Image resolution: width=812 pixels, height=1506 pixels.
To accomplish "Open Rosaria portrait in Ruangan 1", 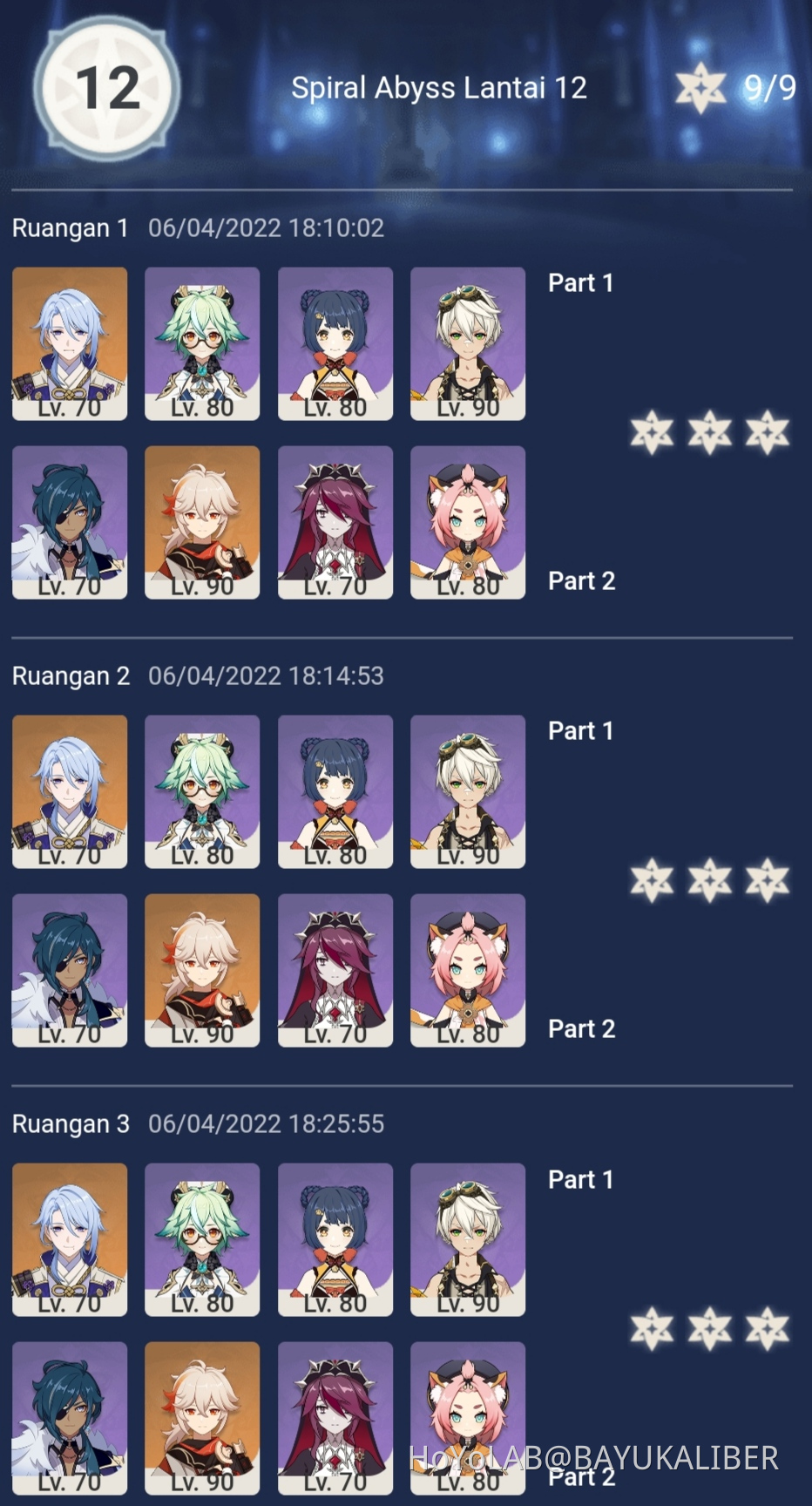I will click(x=335, y=523).
